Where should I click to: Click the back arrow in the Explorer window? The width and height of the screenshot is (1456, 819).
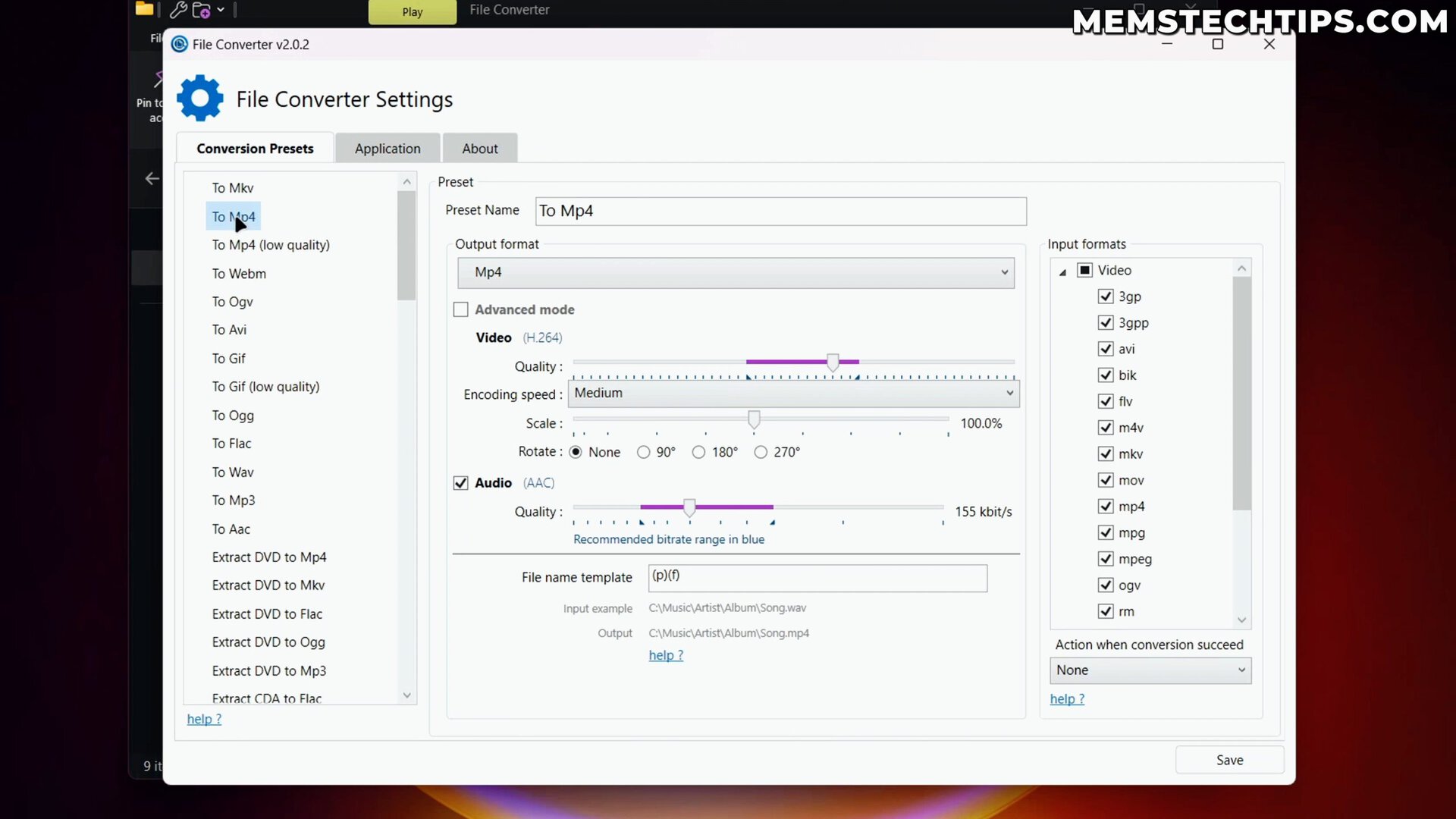[152, 178]
